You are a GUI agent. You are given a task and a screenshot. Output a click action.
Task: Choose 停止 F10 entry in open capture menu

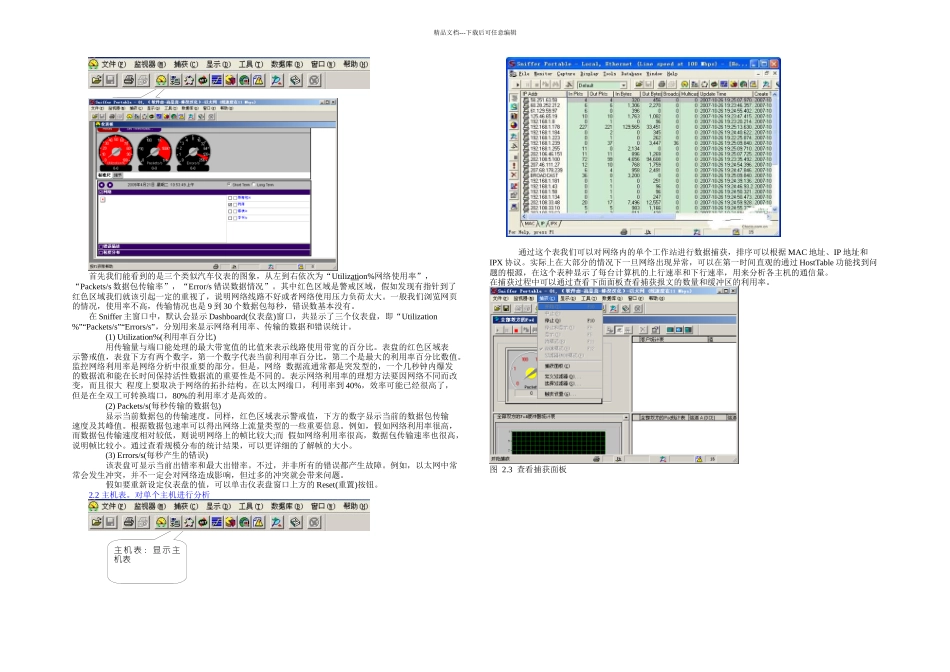pos(570,321)
